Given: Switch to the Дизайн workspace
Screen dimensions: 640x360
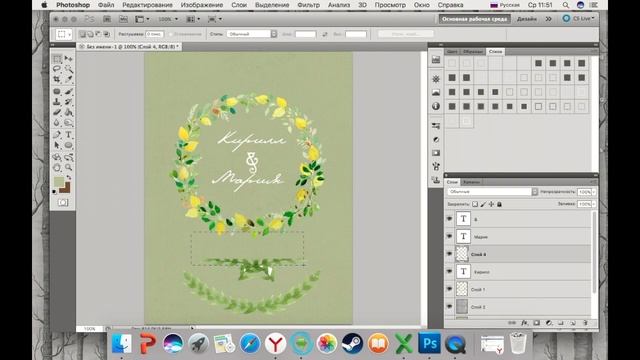Looking at the screenshot, I should click(527, 19).
